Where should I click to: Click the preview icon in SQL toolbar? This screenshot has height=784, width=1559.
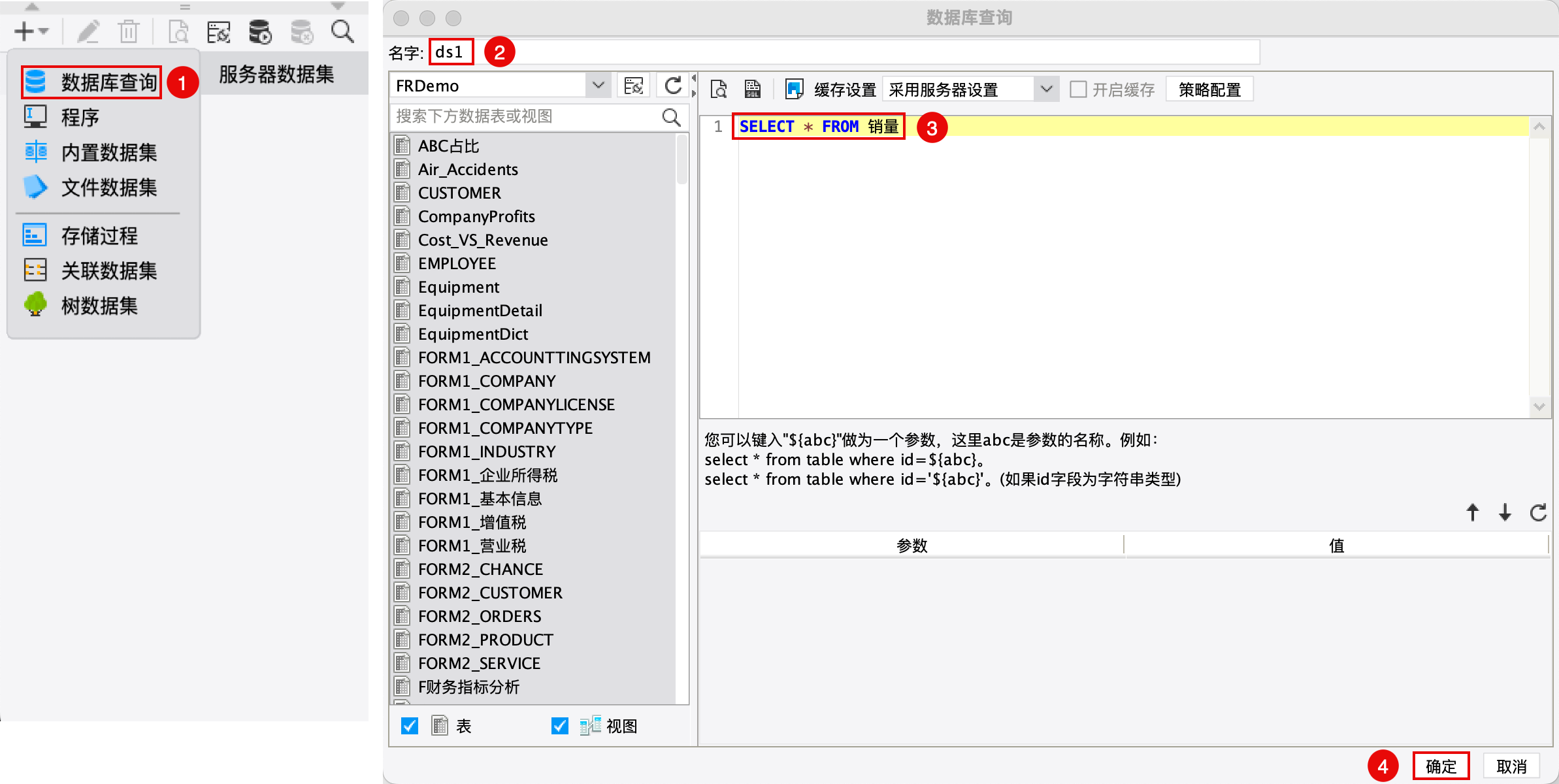click(719, 89)
